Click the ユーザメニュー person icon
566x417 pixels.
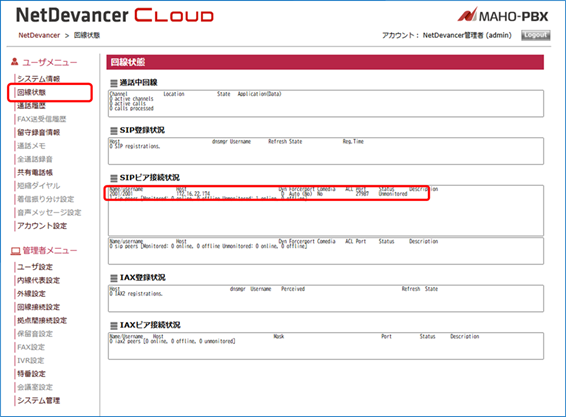tap(14, 62)
